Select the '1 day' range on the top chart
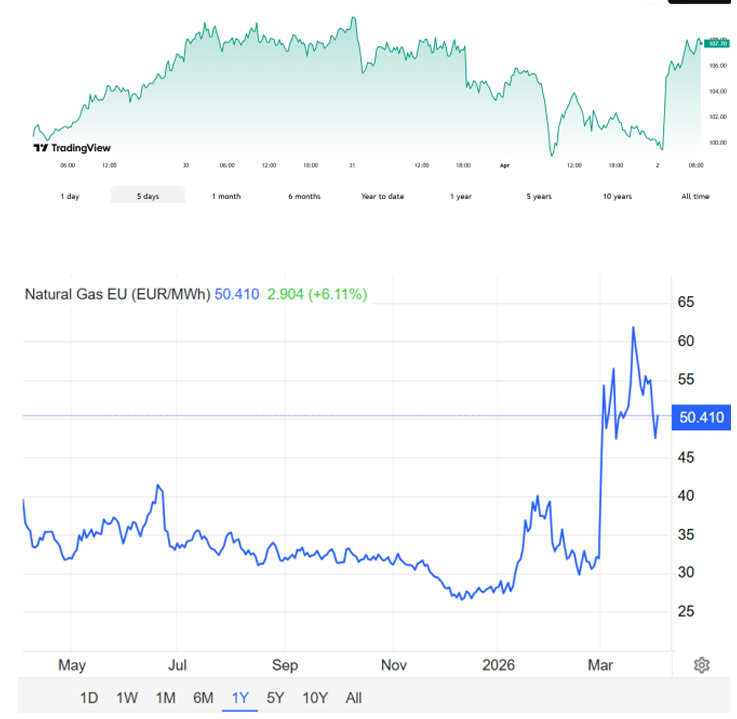 [70, 196]
